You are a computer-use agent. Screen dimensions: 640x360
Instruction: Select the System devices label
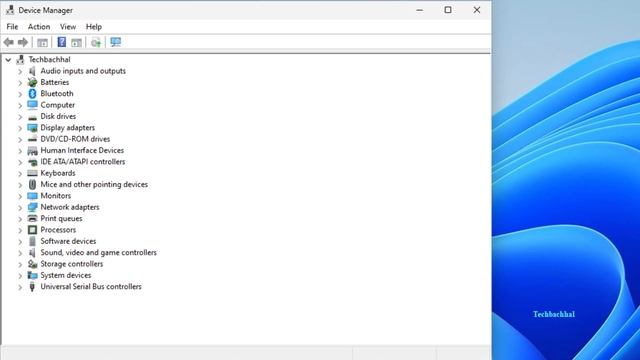tap(66, 276)
